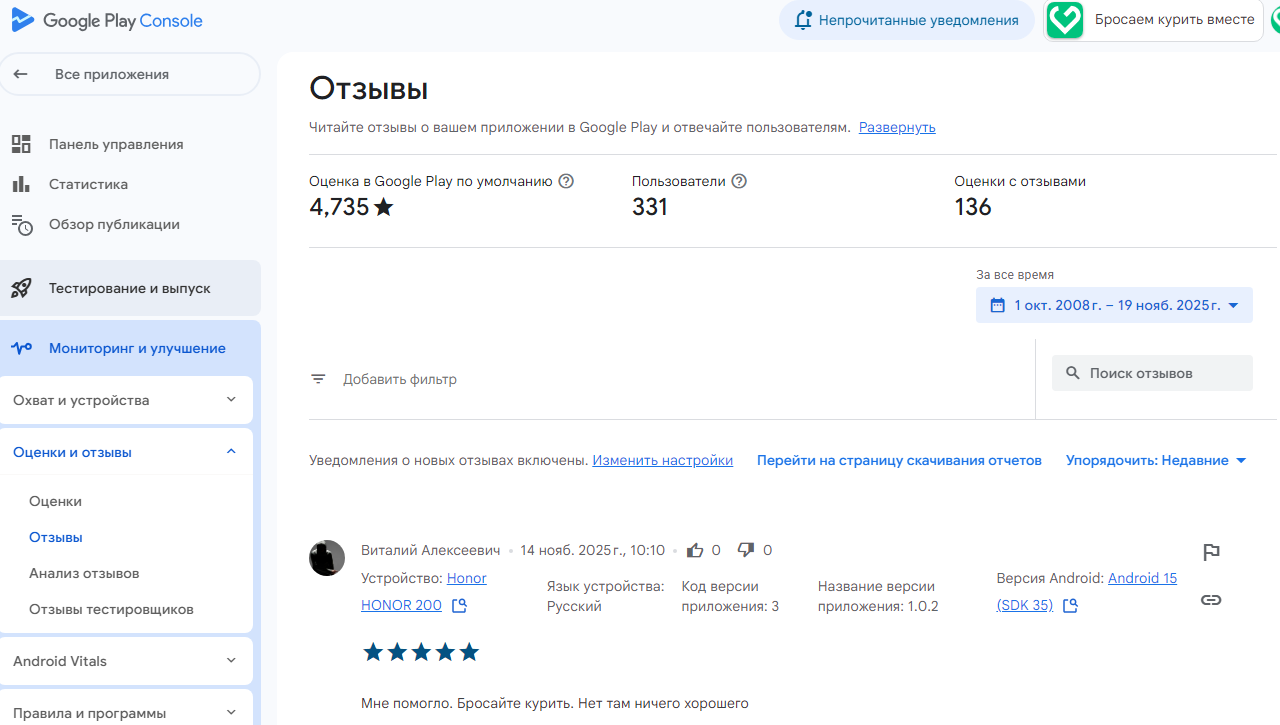Click app version name 1.0.2 text
The image size is (1280, 725).
878,596
